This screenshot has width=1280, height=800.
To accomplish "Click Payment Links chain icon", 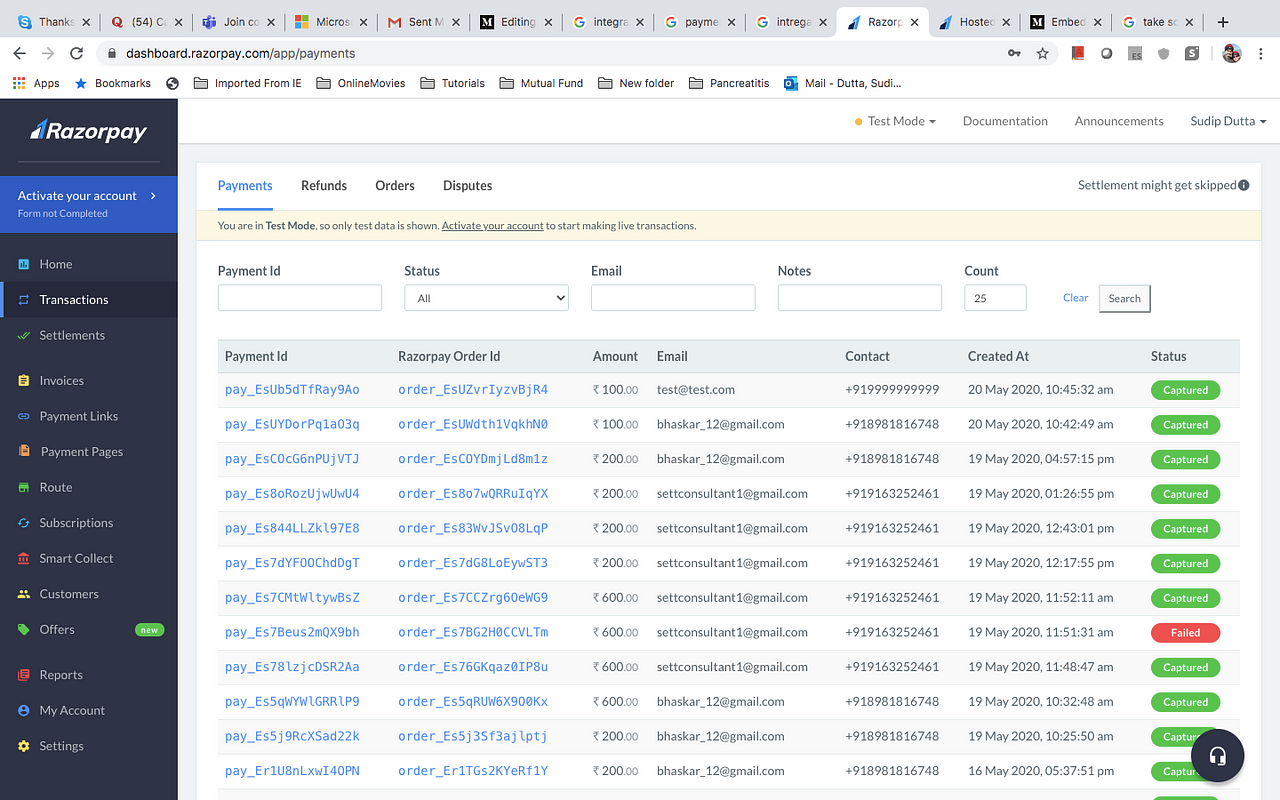I will tap(23, 416).
